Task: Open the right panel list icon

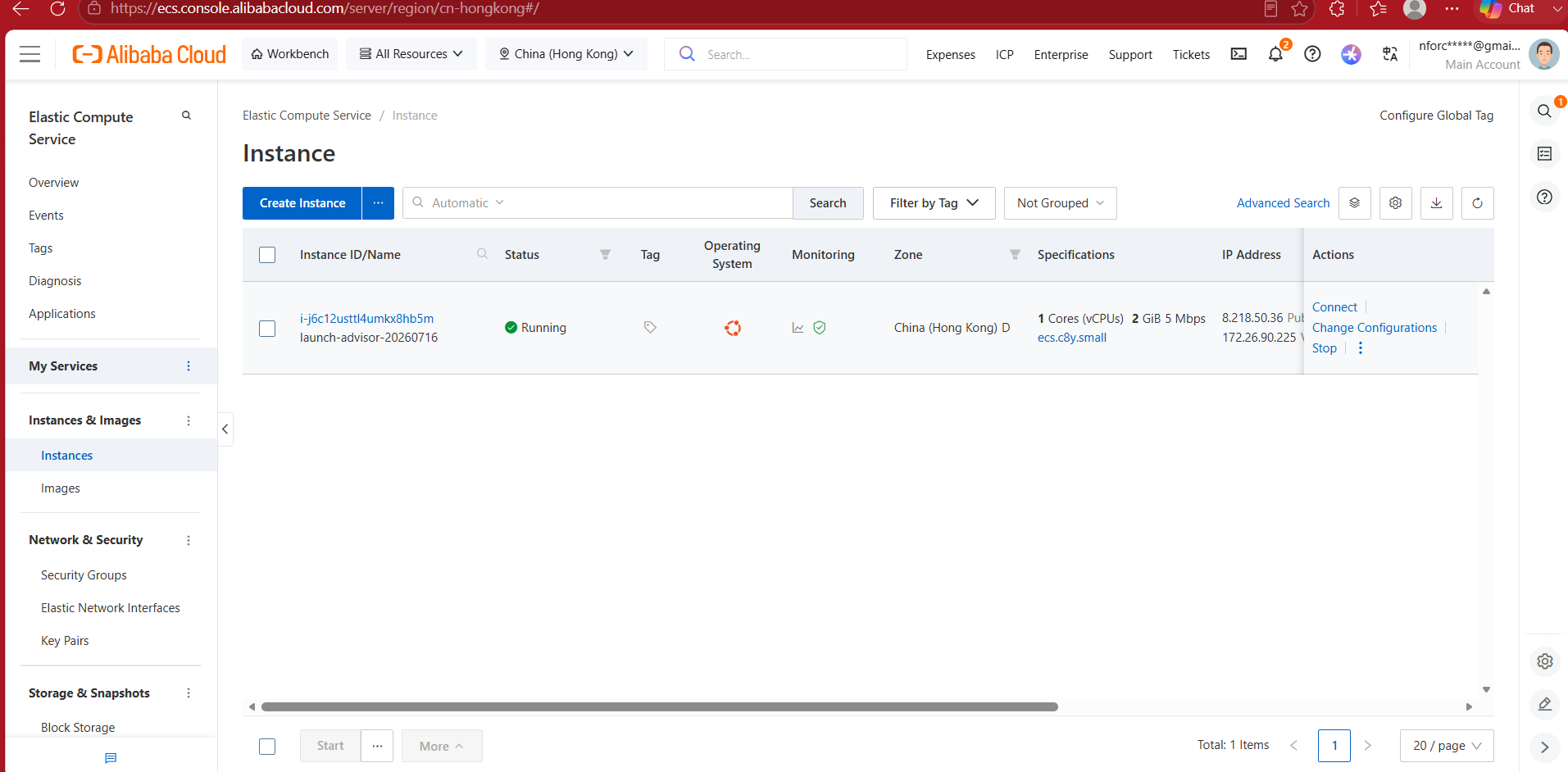Action: click(x=1544, y=153)
